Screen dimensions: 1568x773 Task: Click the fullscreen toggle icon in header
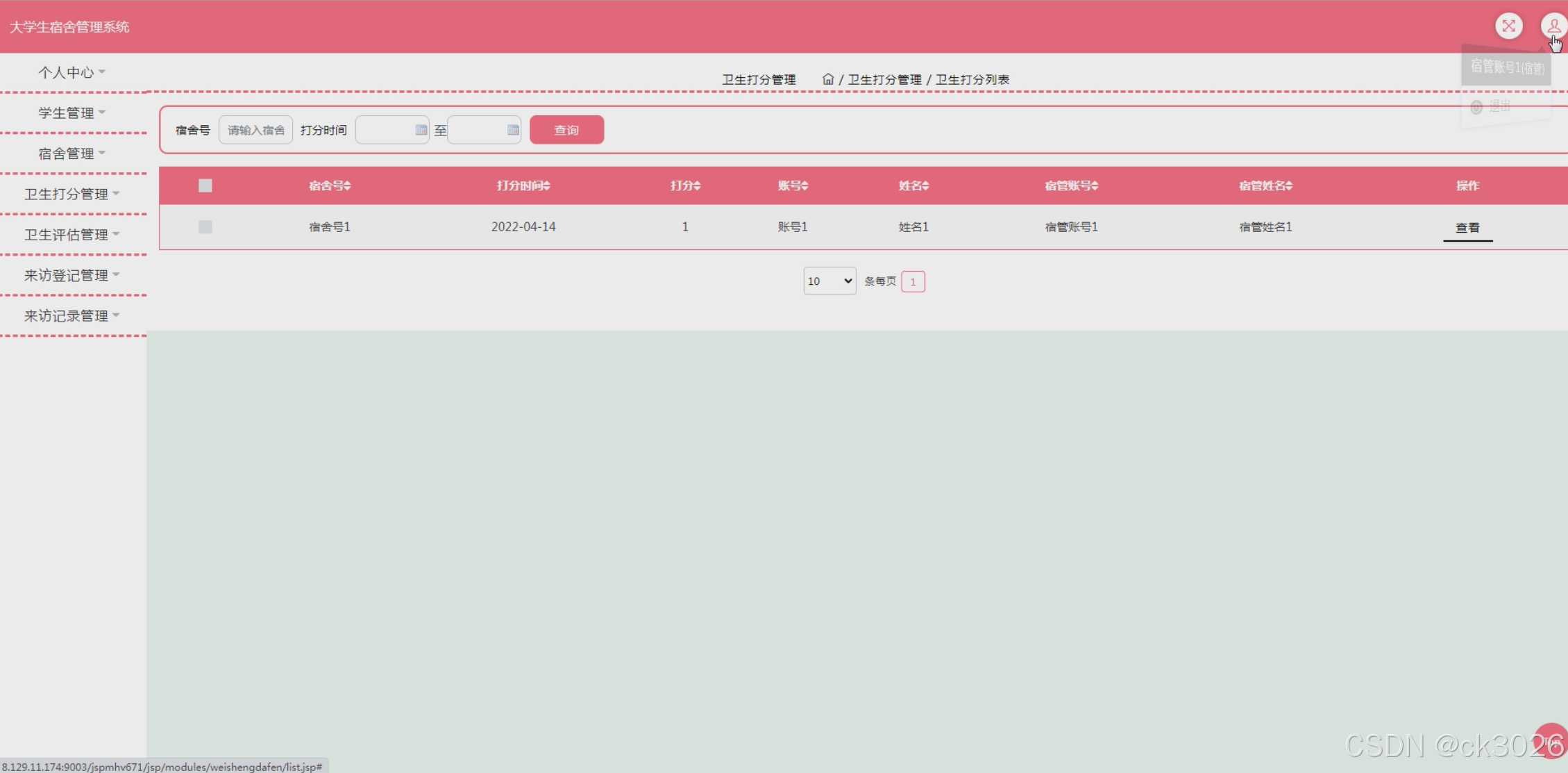1508,26
